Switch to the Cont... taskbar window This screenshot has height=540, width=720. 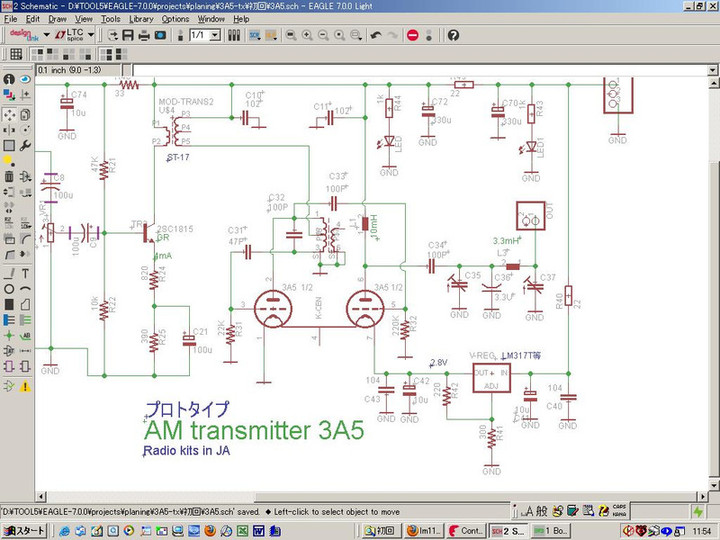[x=466, y=530]
